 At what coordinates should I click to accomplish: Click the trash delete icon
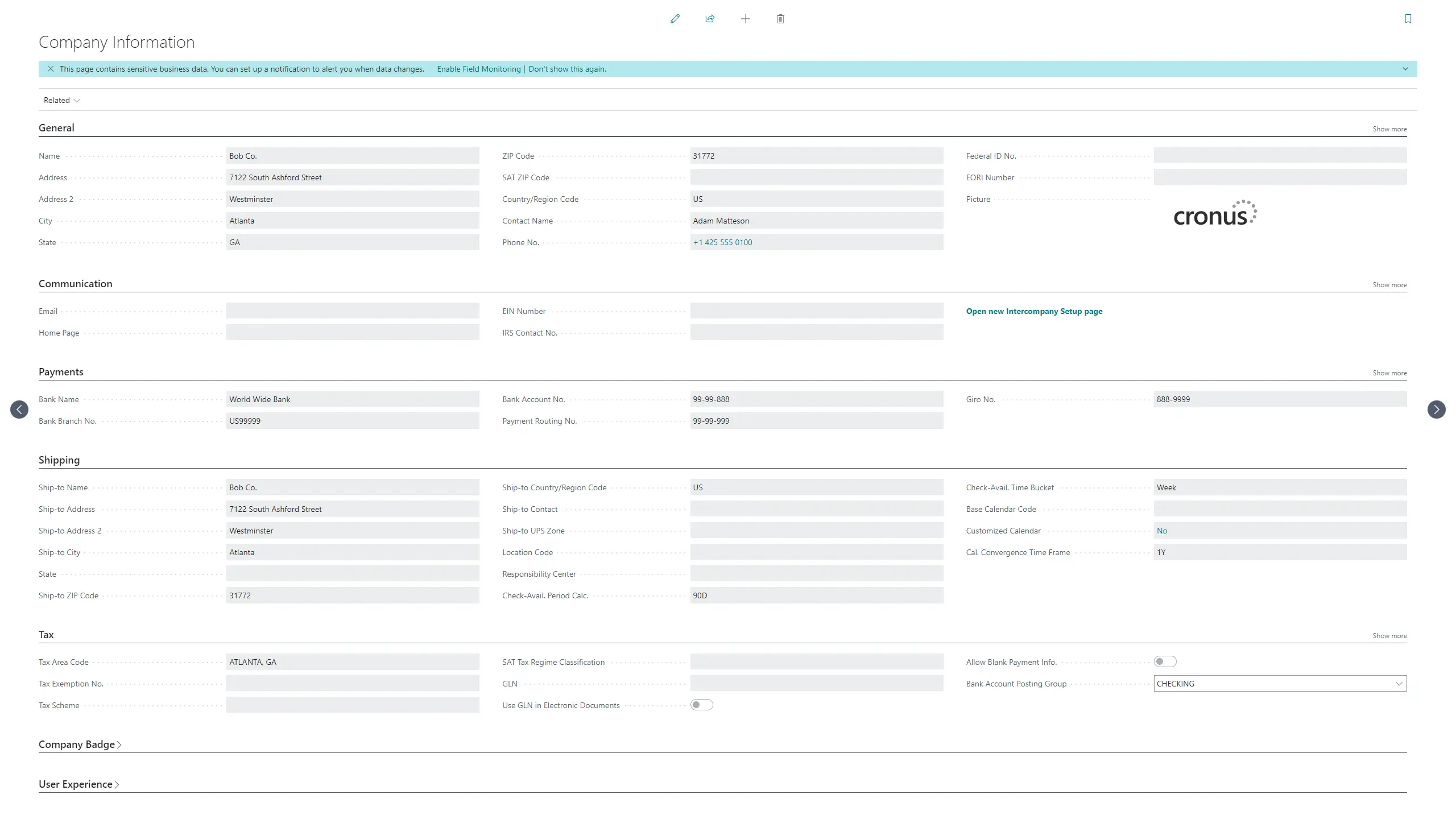point(780,19)
